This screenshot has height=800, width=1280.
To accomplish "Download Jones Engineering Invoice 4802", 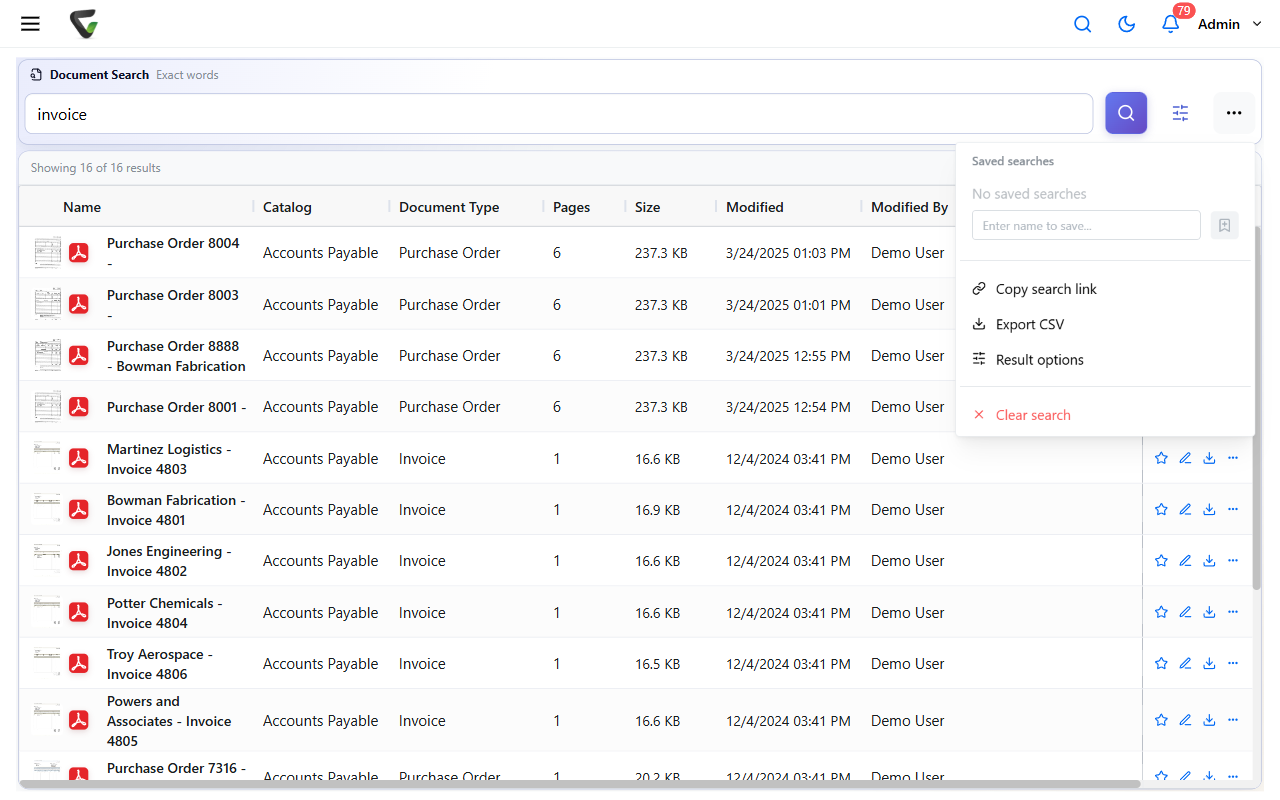I will 1209,560.
